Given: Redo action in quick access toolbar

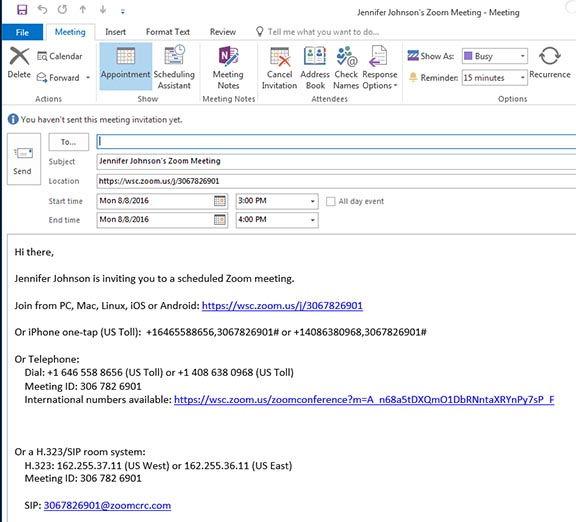Looking at the screenshot, I should (62, 10).
